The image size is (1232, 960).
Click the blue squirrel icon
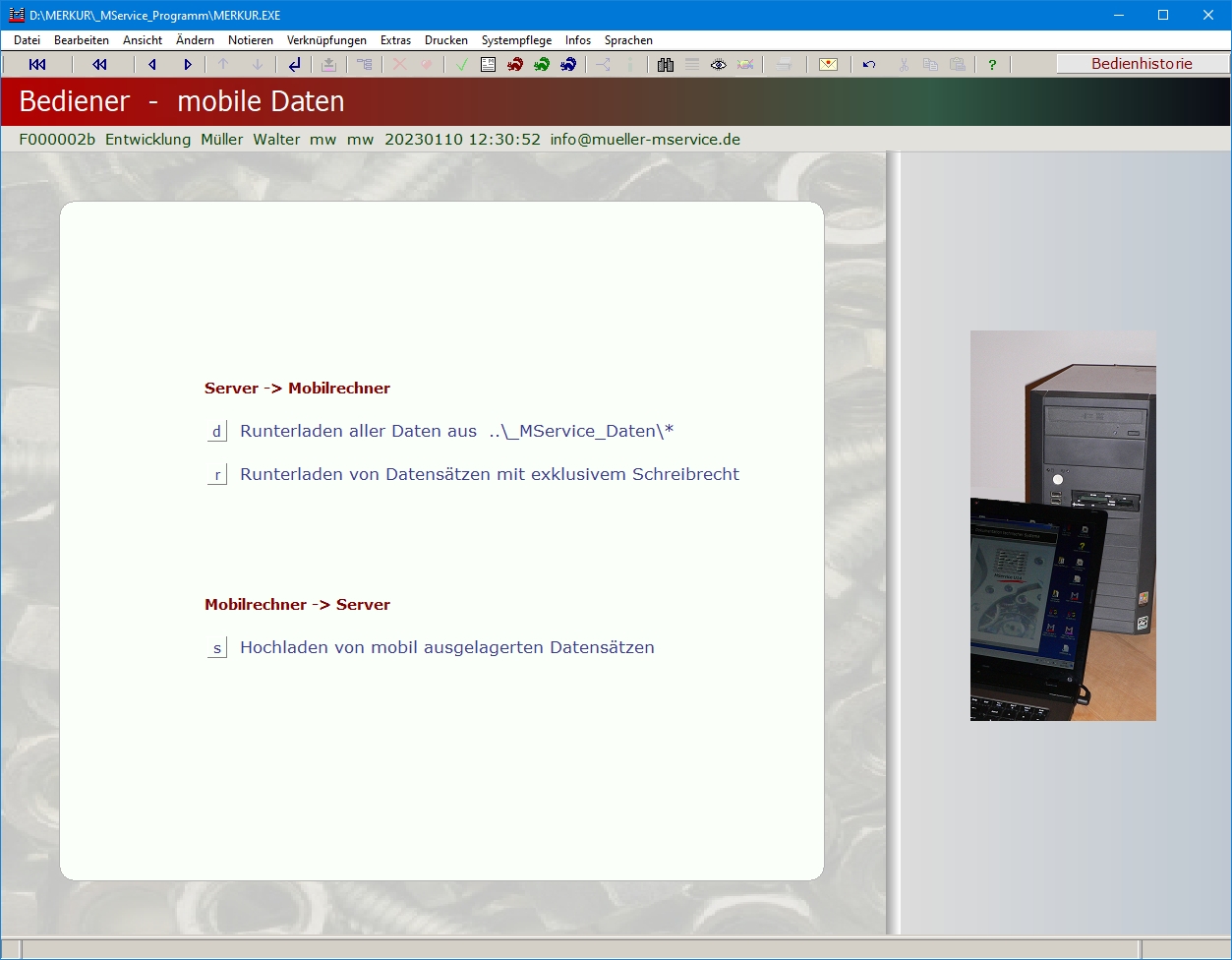[x=568, y=65]
